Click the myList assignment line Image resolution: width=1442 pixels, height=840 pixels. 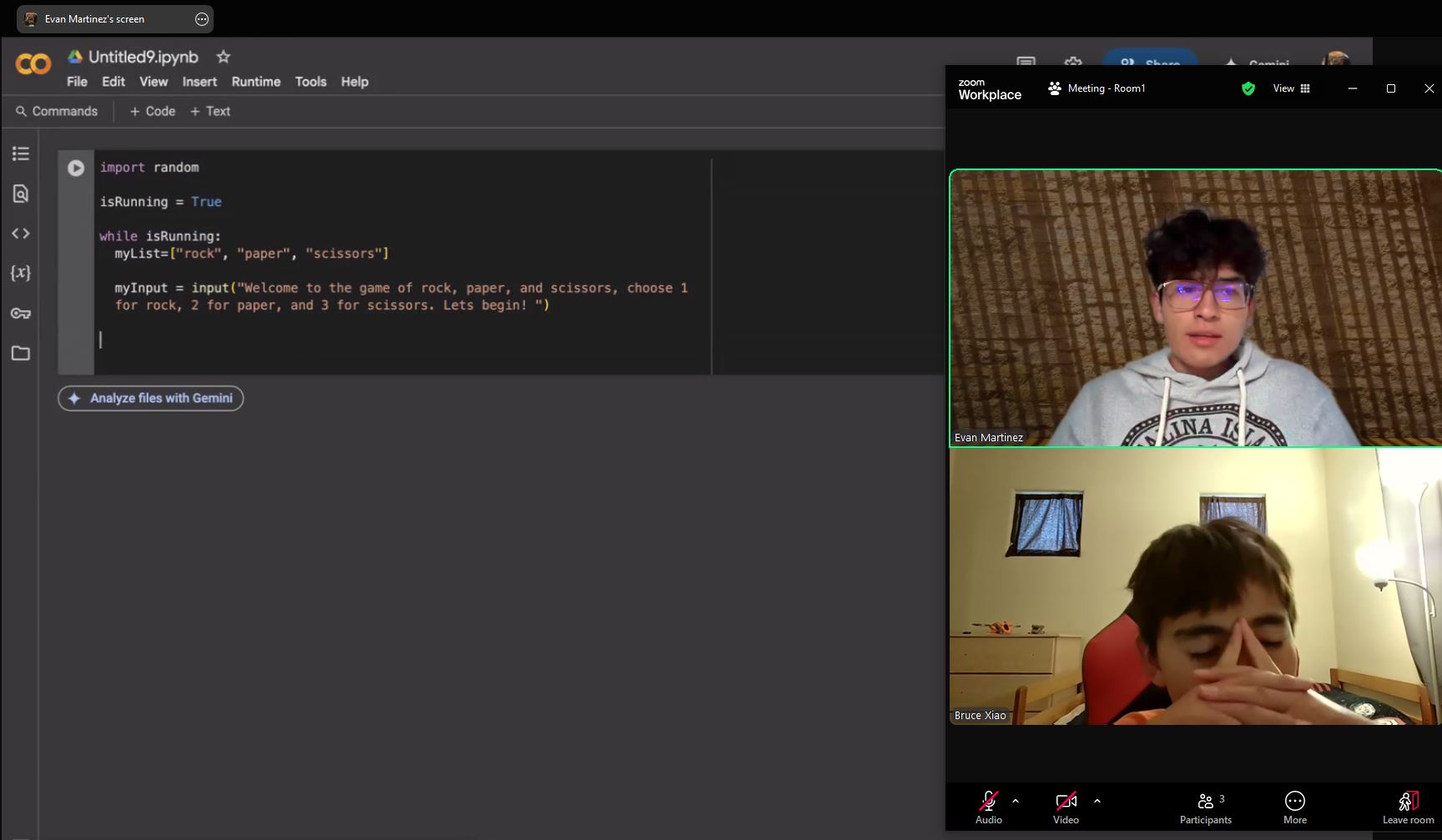[252, 254]
